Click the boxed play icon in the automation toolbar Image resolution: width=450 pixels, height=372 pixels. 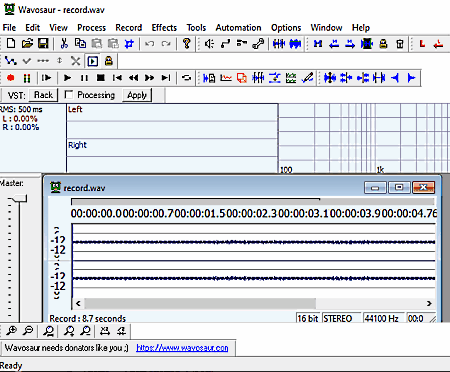point(93,61)
